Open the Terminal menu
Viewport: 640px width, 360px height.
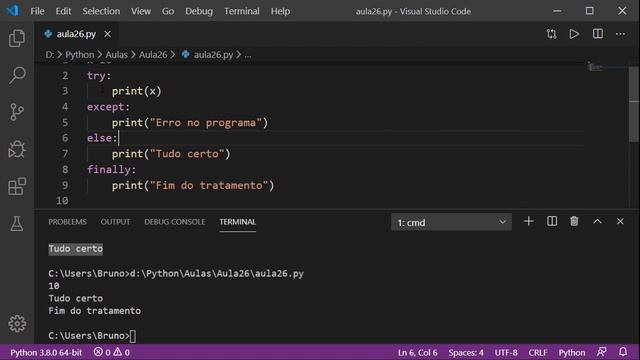pyautogui.click(x=242, y=11)
